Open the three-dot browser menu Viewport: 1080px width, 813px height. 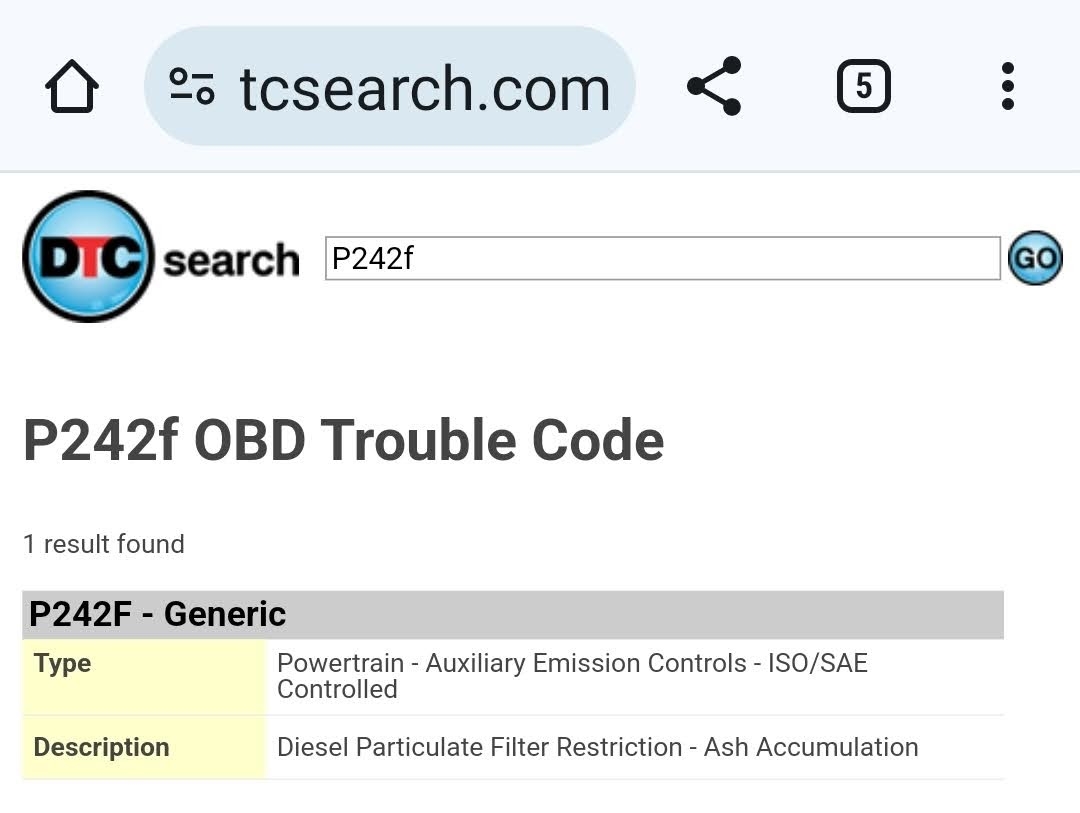[x=1008, y=86]
